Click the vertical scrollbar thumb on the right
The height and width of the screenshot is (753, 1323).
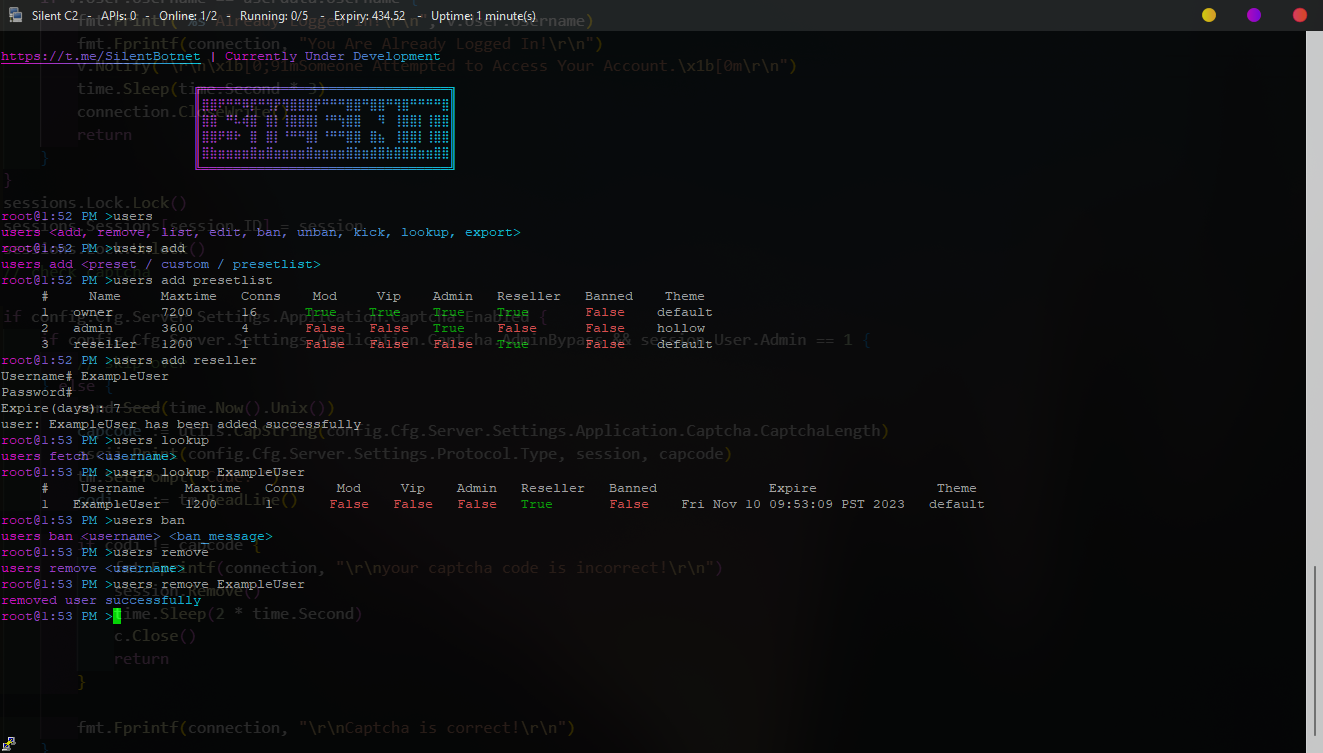[x=1317, y=650]
